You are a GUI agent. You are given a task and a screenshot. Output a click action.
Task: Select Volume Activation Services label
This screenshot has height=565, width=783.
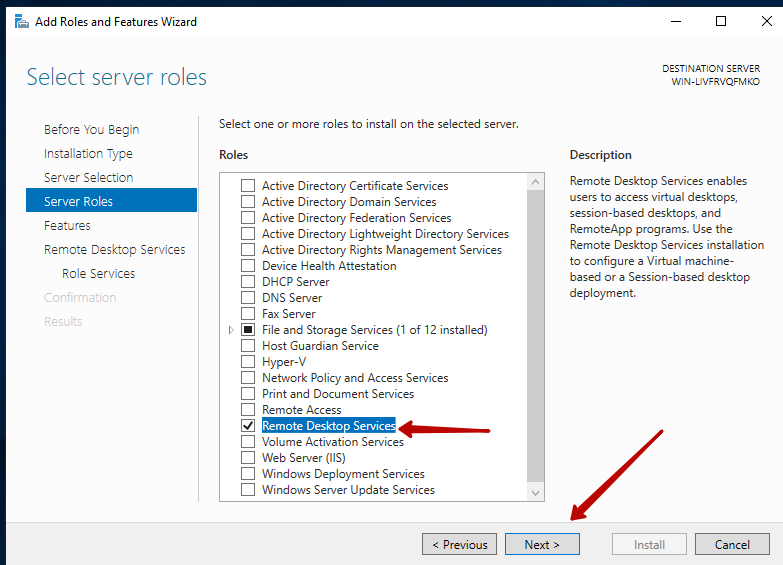[333, 442]
